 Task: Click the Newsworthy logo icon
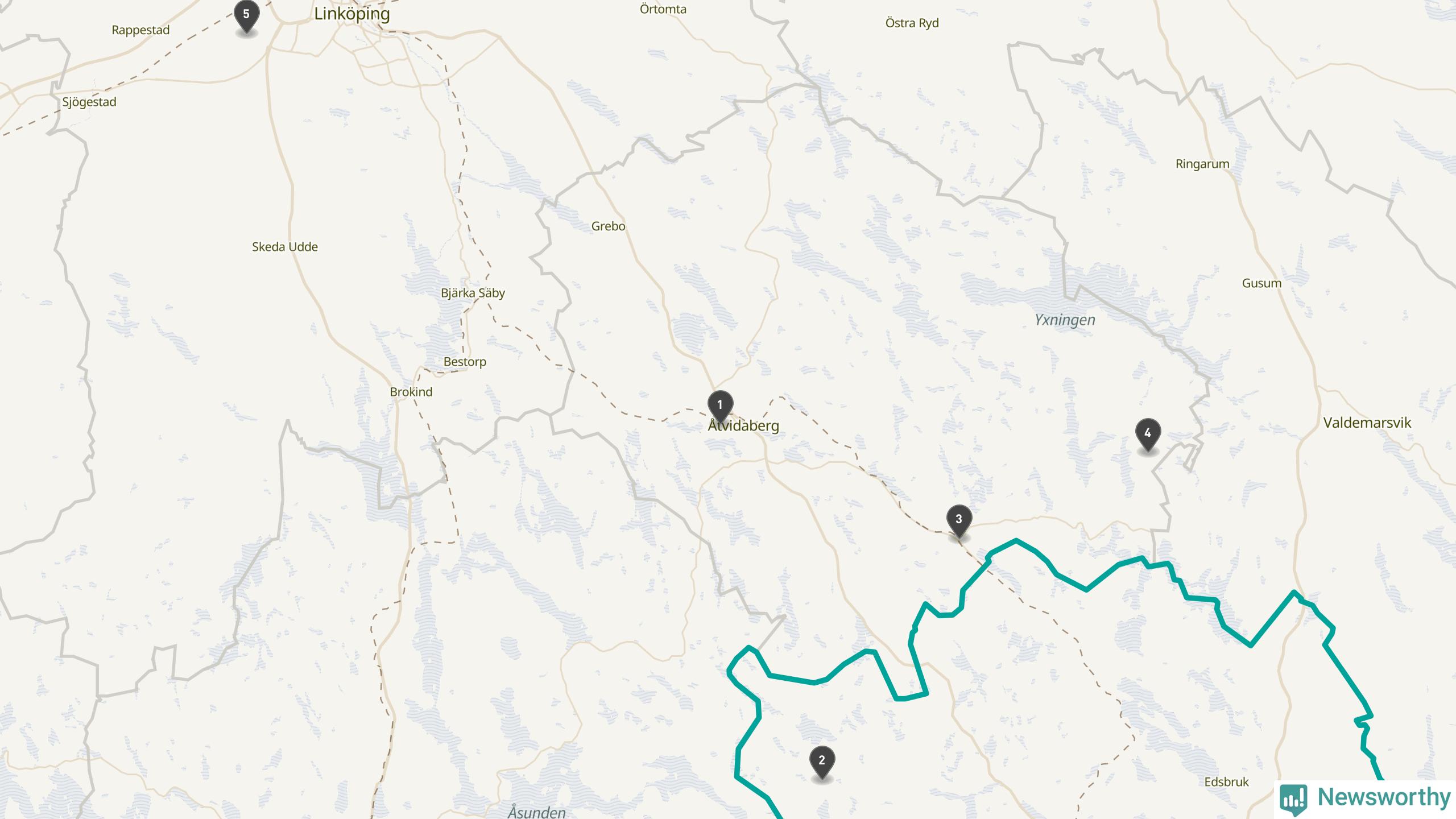point(1294,799)
